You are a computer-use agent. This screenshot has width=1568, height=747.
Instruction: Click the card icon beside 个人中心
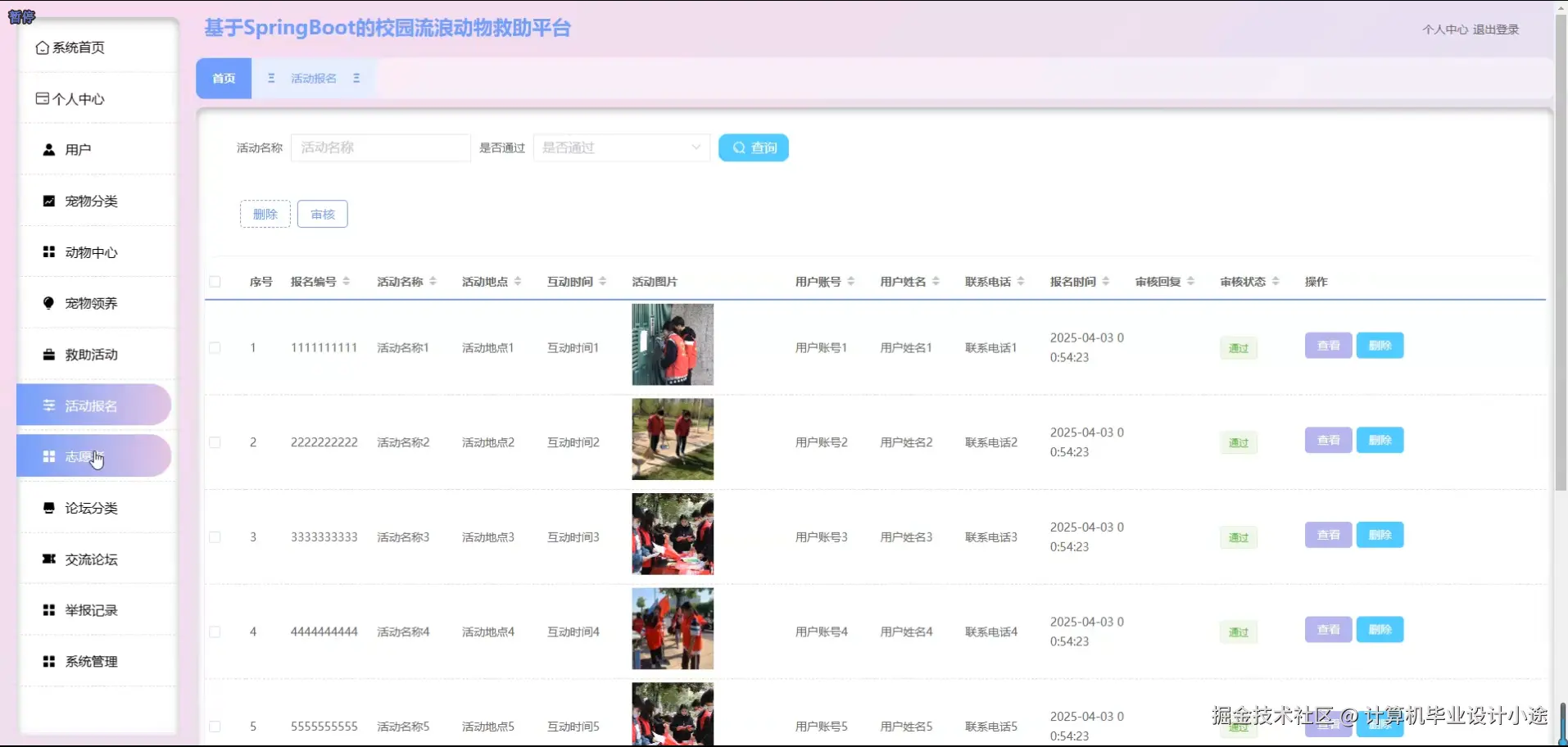point(42,98)
